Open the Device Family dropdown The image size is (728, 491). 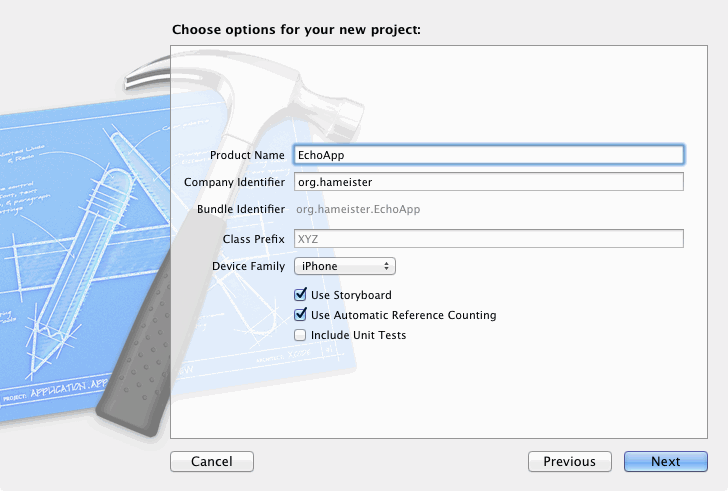(x=344, y=266)
